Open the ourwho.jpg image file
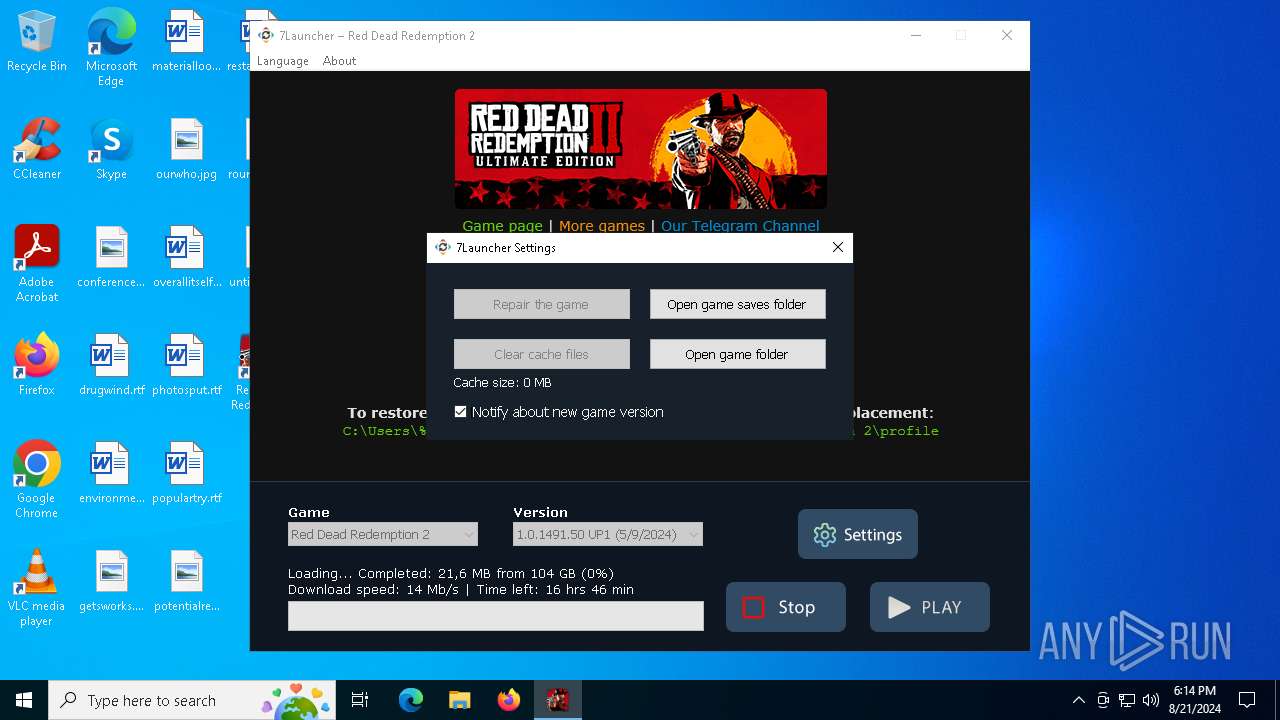 (x=186, y=150)
